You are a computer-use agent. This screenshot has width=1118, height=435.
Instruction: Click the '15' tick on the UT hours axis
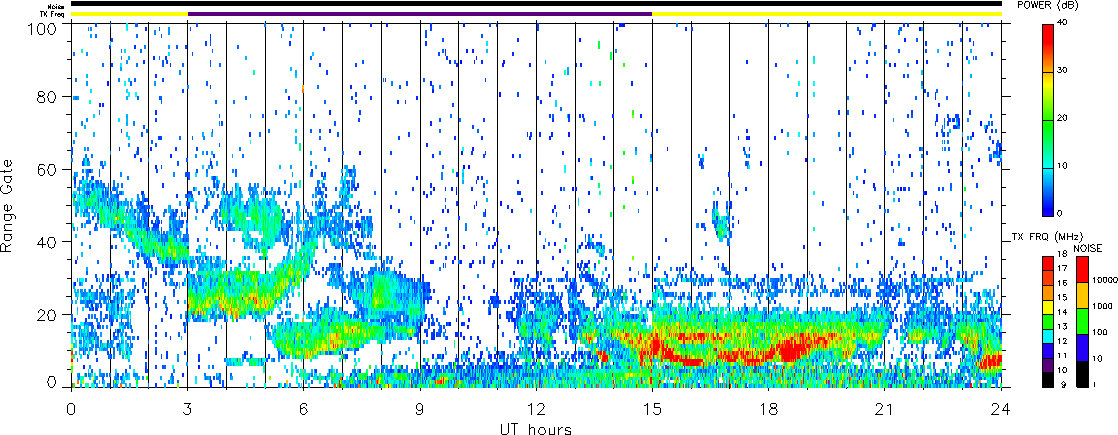click(x=652, y=408)
